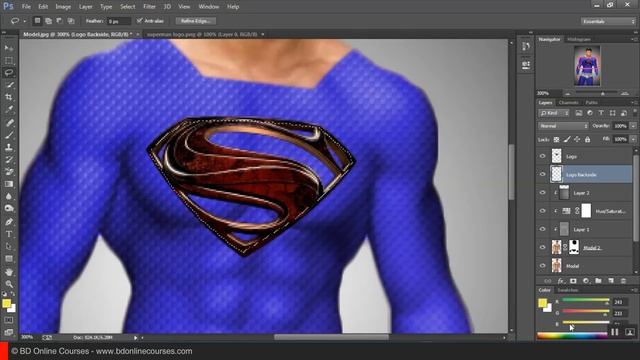Click the foreground yellow color swatch in toolbox

(6, 303)
